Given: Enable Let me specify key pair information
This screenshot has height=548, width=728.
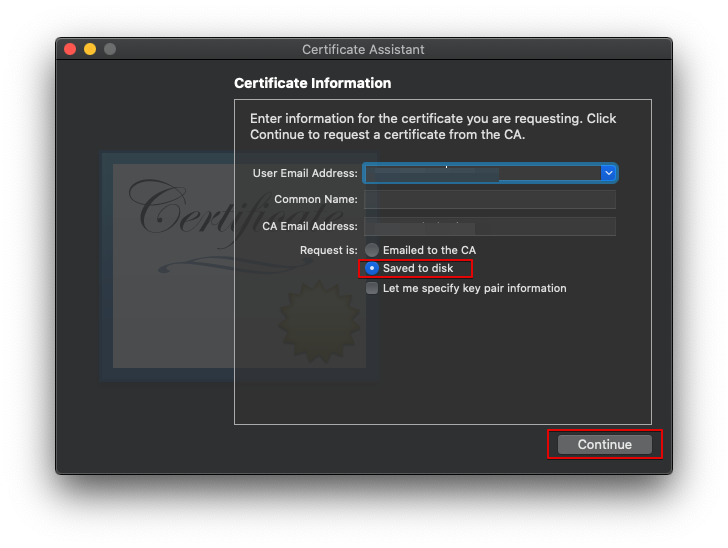Looking at the screenshot, I should pos(372,288).
